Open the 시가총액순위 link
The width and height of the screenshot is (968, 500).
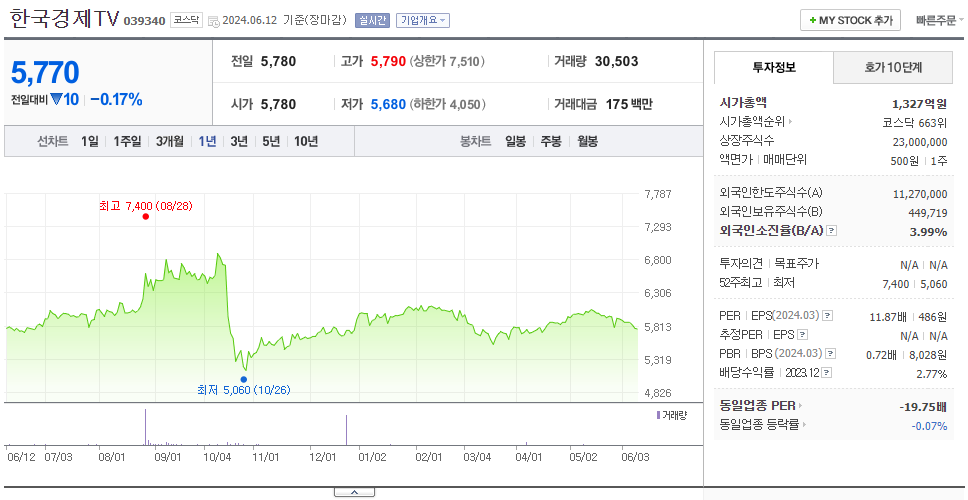point(753,122)
